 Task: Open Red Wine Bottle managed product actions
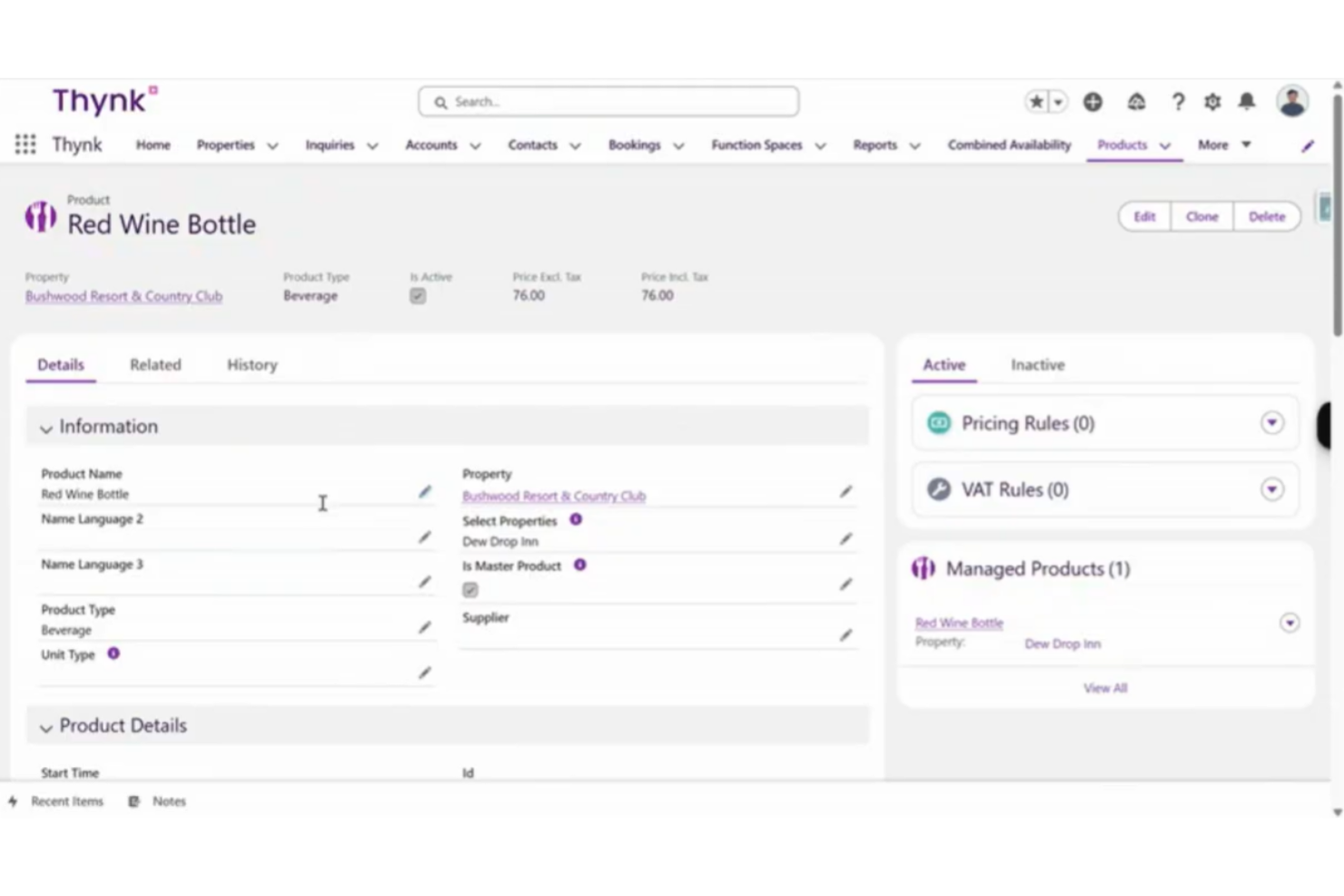1290,623
